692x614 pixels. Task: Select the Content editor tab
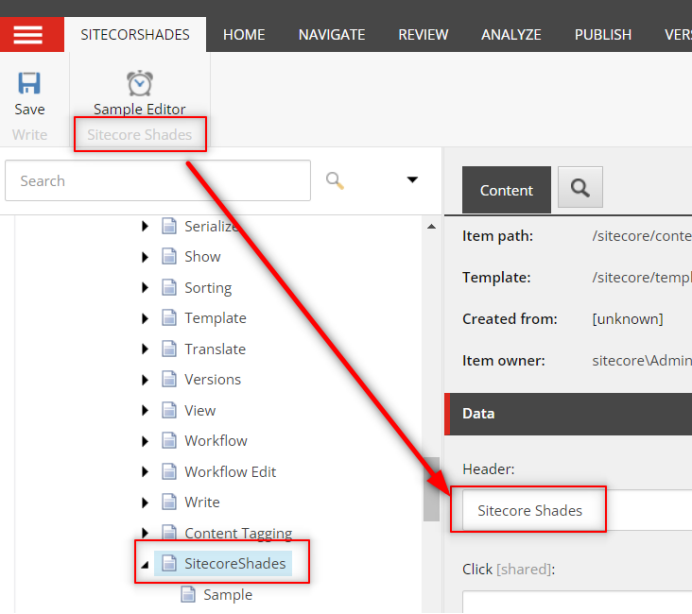click(506, 190)
